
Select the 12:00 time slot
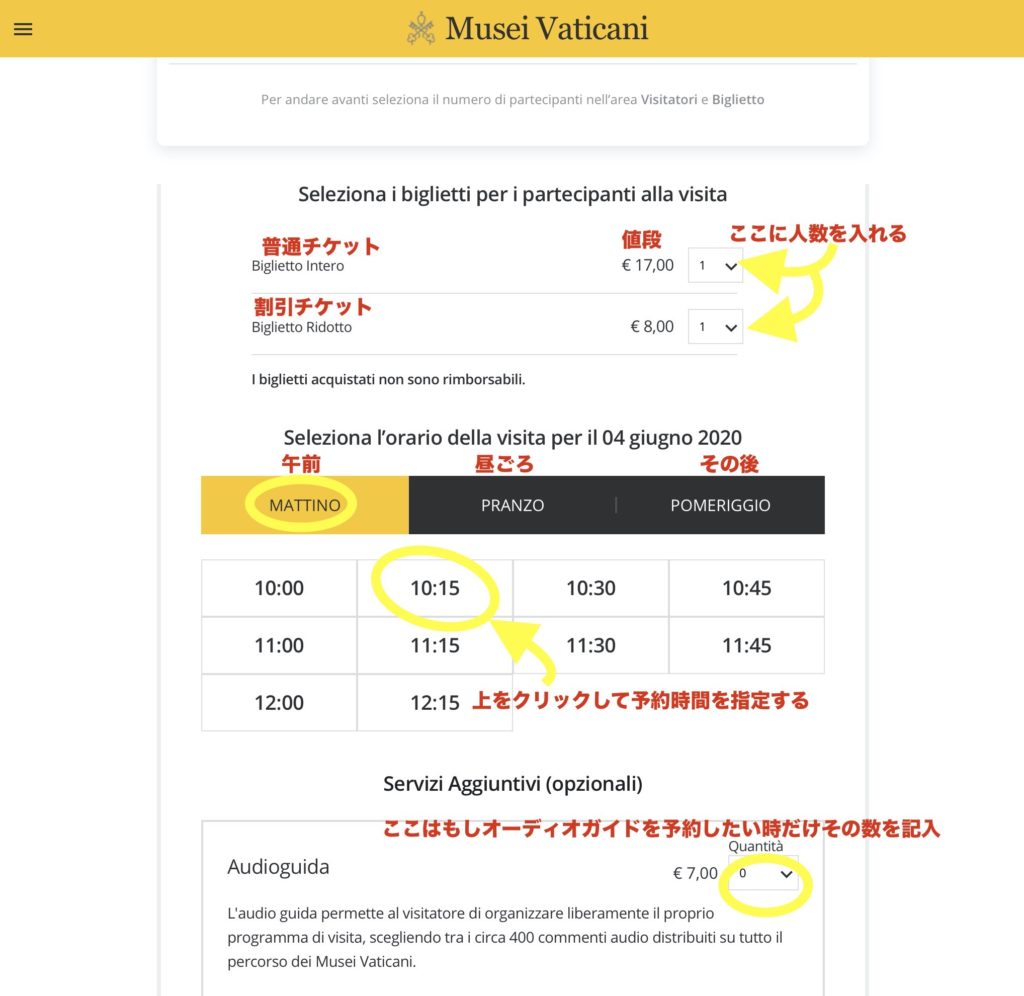(279, 703)
